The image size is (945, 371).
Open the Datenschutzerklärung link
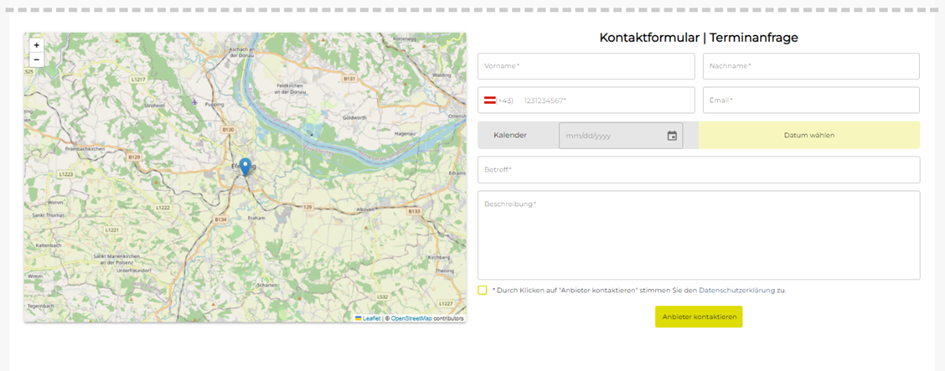[x=736, y=290]
